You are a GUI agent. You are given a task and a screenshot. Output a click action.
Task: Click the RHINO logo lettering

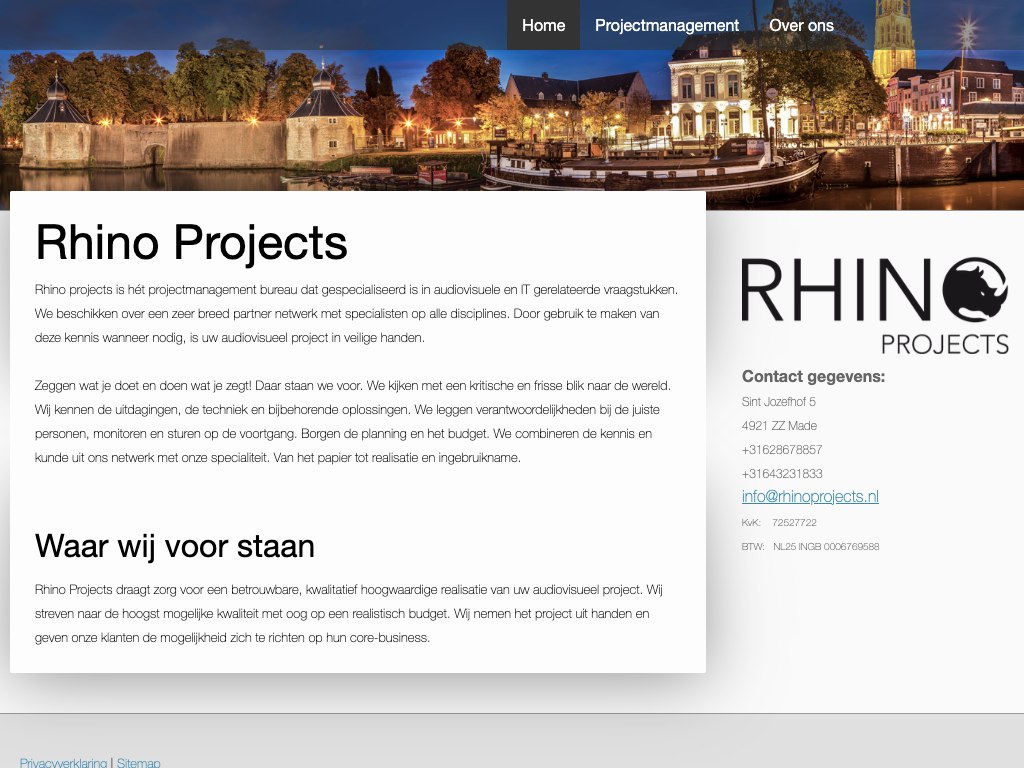(840, 290)
